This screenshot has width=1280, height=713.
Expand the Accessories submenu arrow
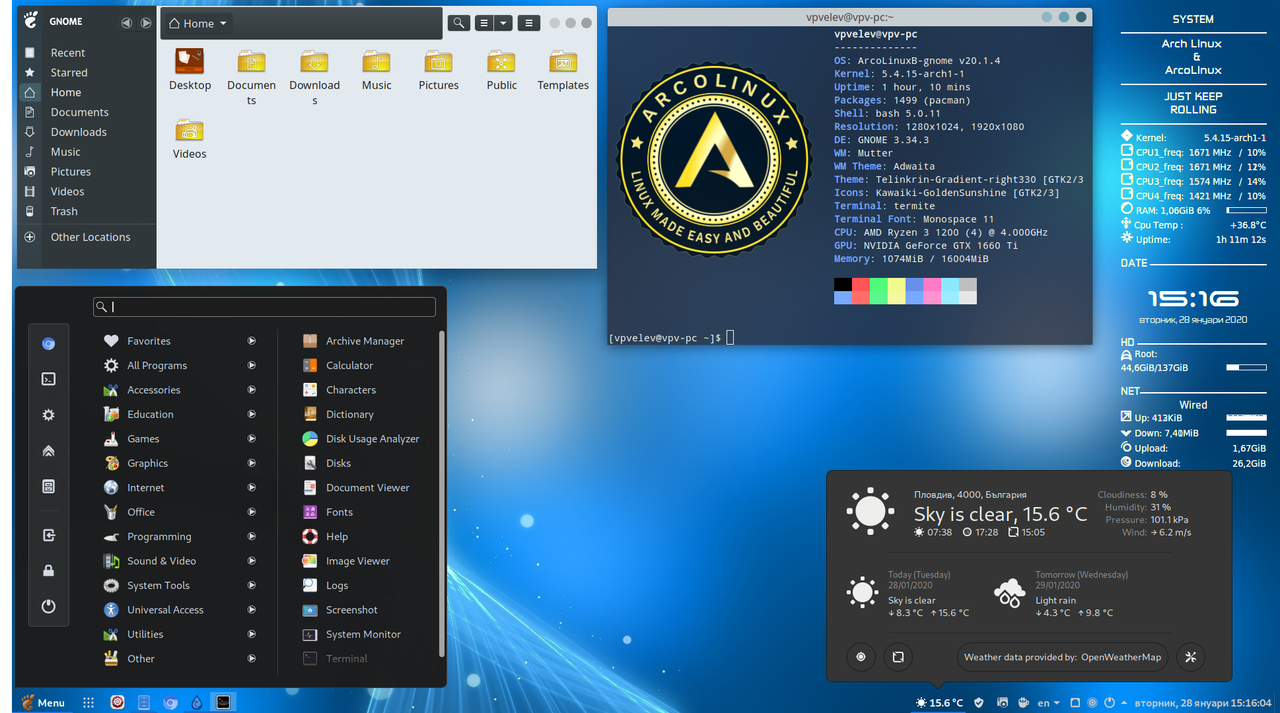pos(252,390)
